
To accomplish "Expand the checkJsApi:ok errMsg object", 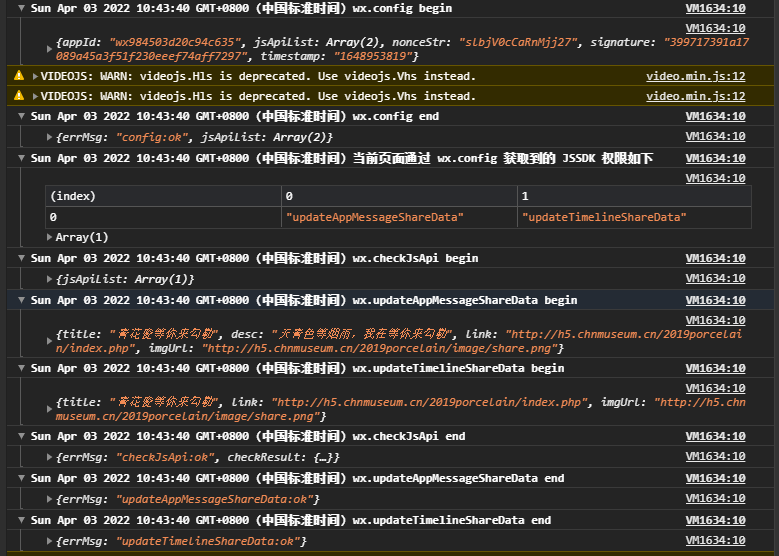I will click(x=49, y=457).
